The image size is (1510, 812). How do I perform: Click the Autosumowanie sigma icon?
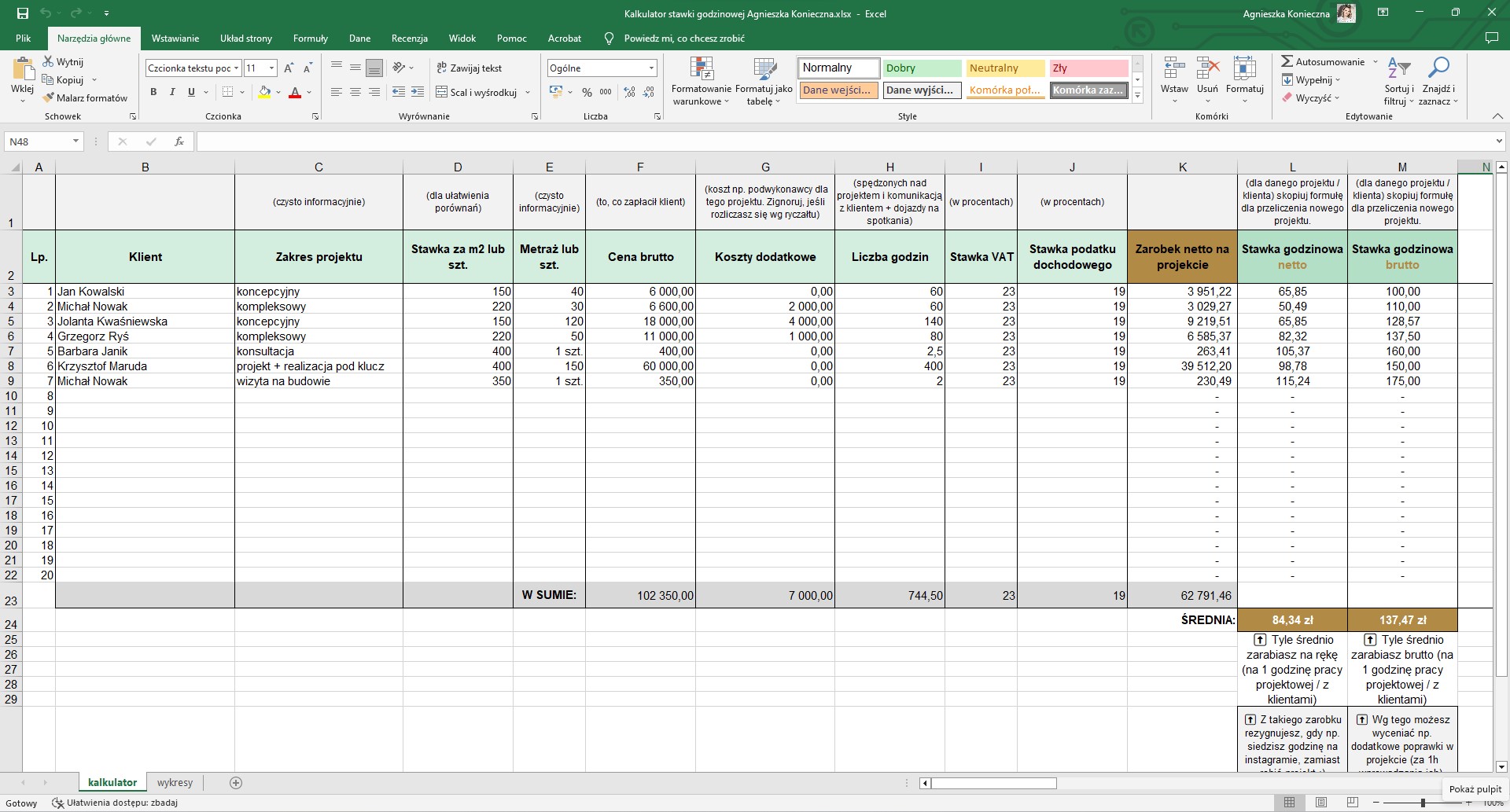[1287, 61]
